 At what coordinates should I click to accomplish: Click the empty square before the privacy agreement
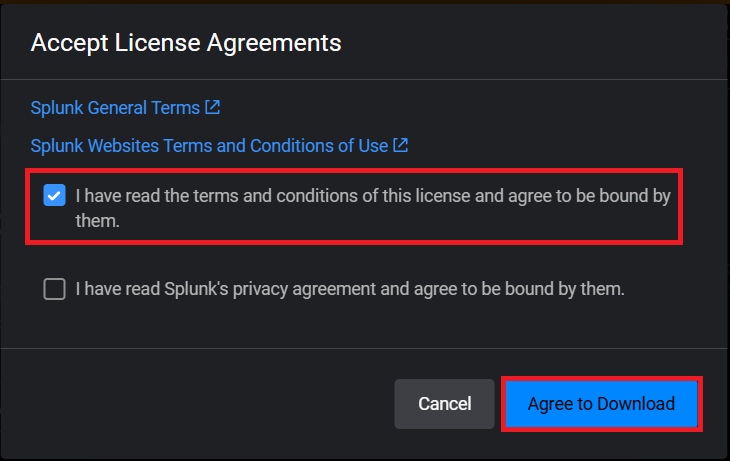tap(55, 289)
